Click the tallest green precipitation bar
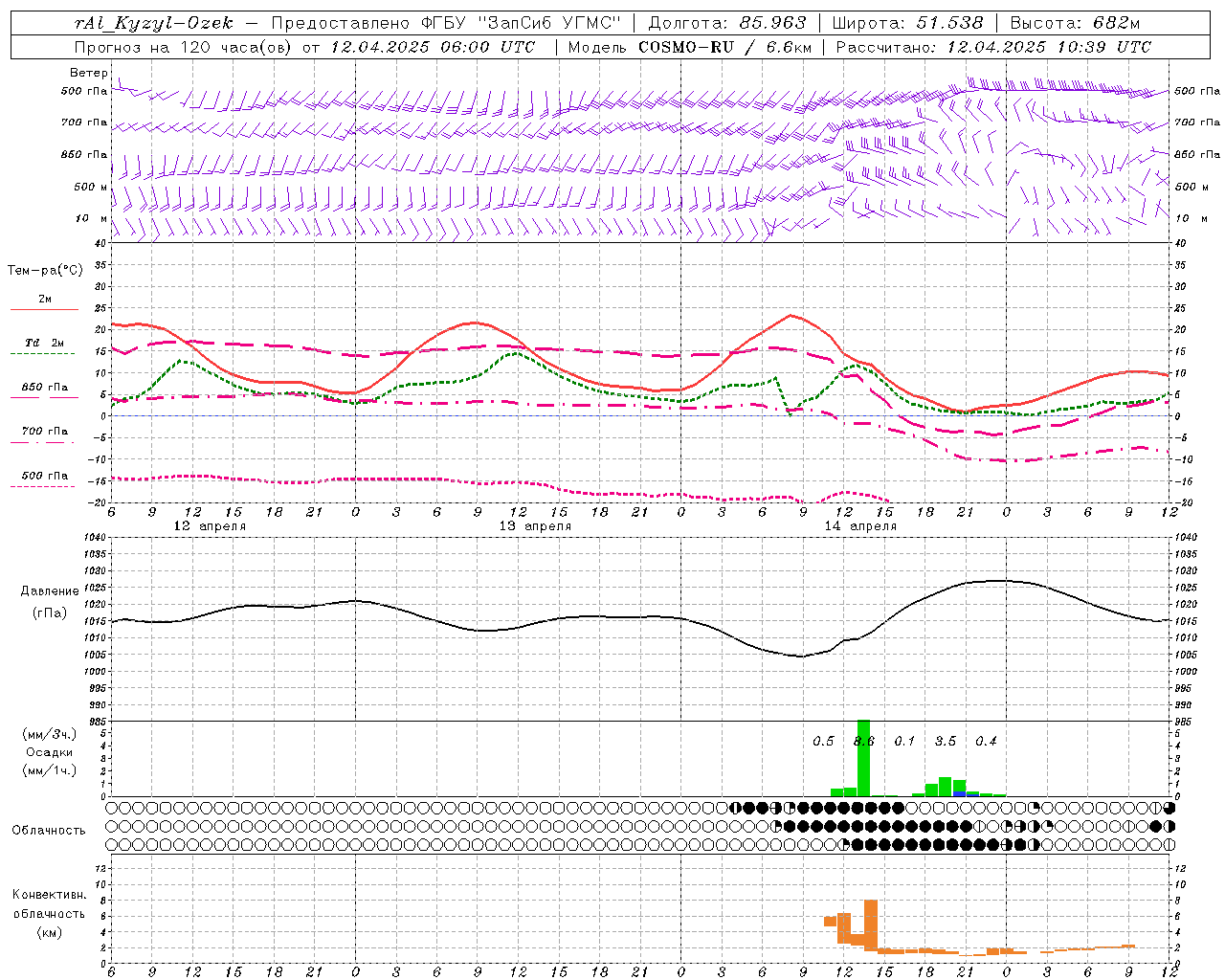The width and height of the screenshot is (1225, 980). pos(863,758)
